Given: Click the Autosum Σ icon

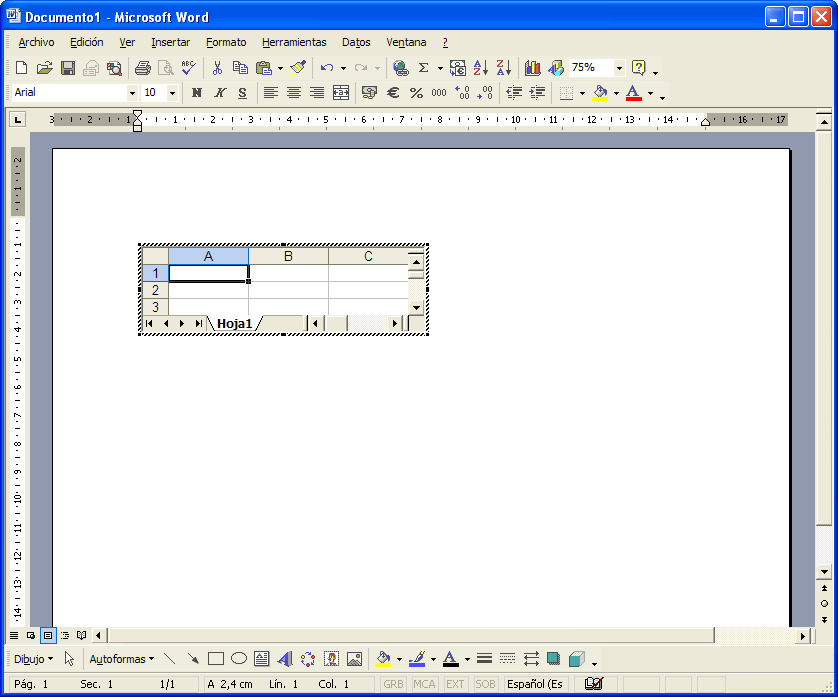Looking at the screenshot, I should coord(423,68).
